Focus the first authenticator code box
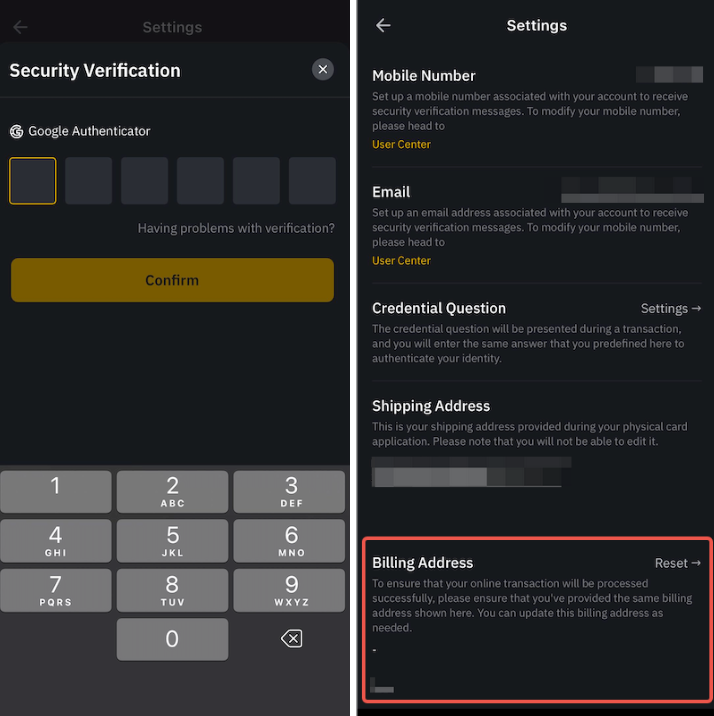 coord(32,181)
